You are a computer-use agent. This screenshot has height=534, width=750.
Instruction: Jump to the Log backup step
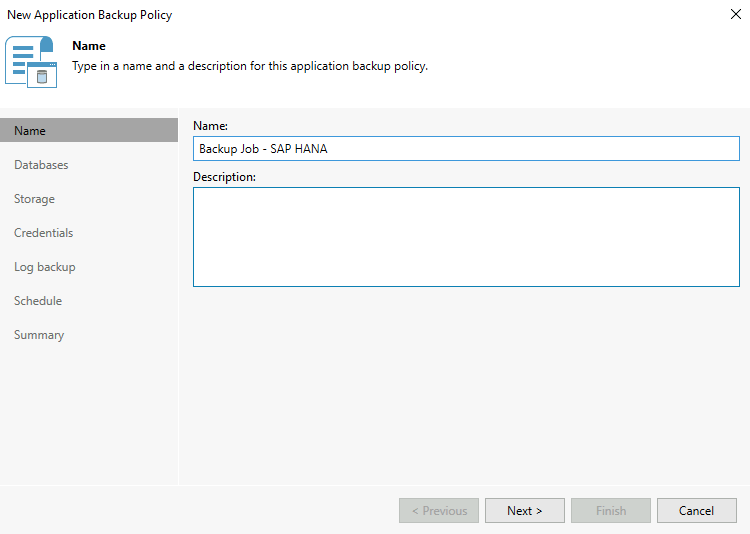coord(44,267)
